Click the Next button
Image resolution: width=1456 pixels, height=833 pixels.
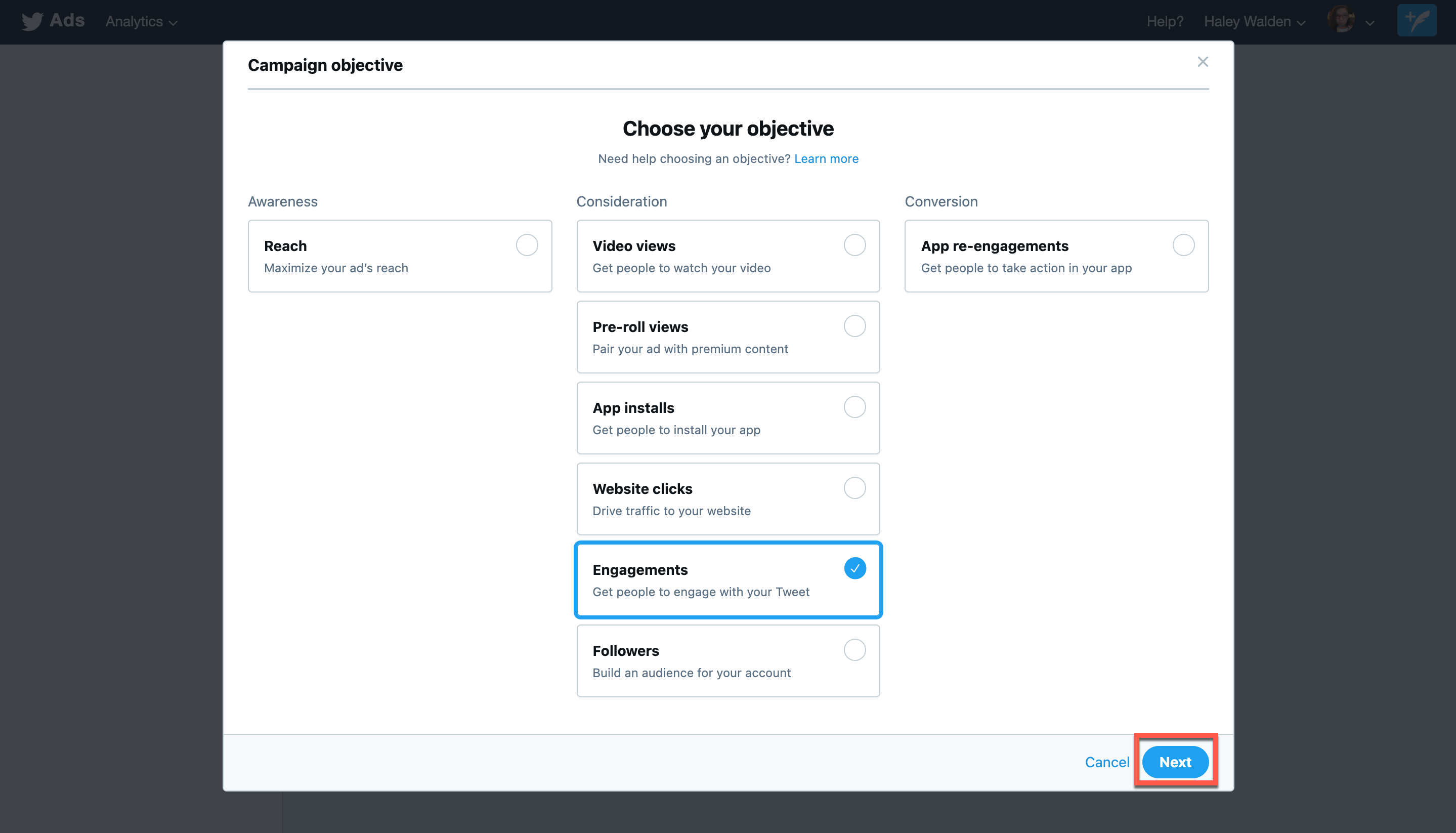[1175, 762]
